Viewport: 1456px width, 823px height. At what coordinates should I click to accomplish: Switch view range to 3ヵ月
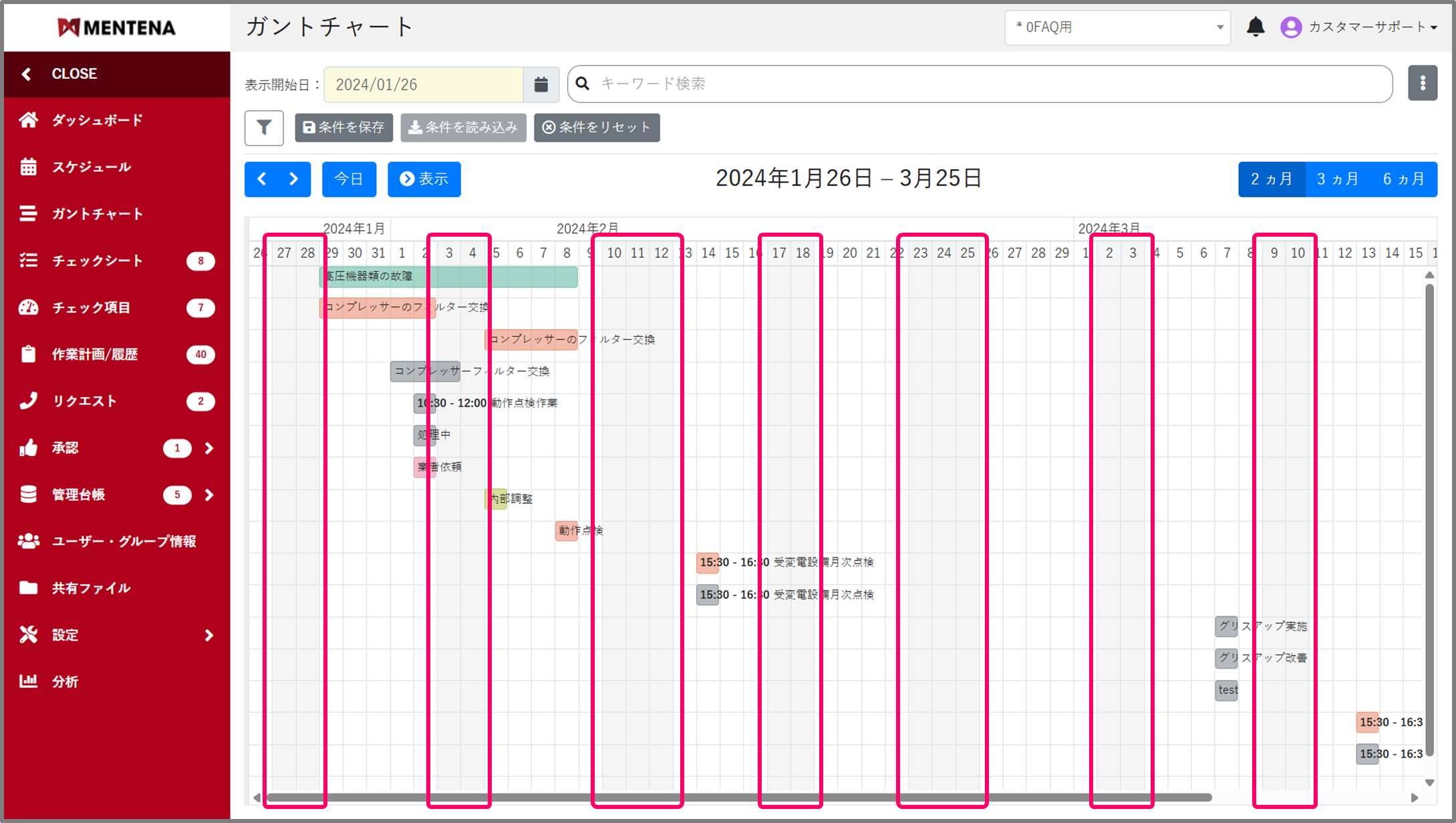click(1337, 179)
